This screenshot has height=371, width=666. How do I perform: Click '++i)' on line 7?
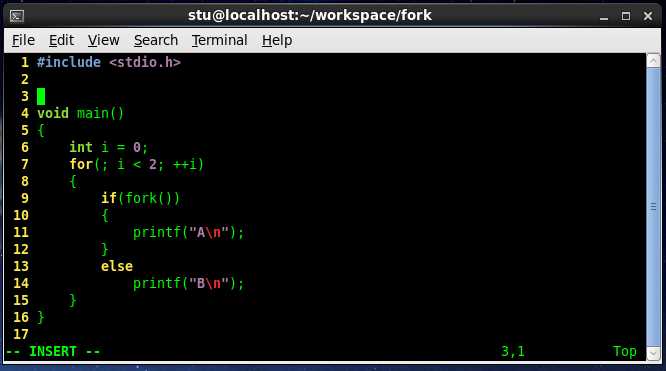188,164
